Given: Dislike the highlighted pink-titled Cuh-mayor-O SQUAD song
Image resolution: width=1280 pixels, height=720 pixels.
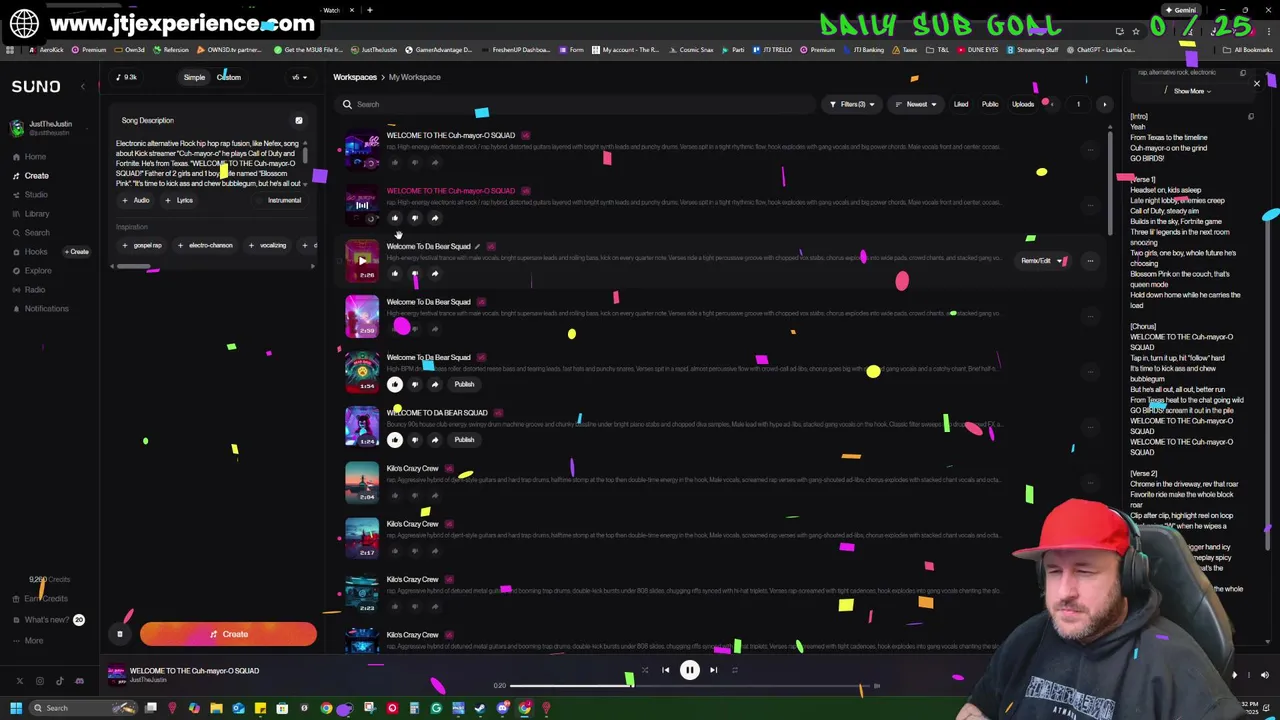Looking at the screenshot, I should tap(414, 218).
